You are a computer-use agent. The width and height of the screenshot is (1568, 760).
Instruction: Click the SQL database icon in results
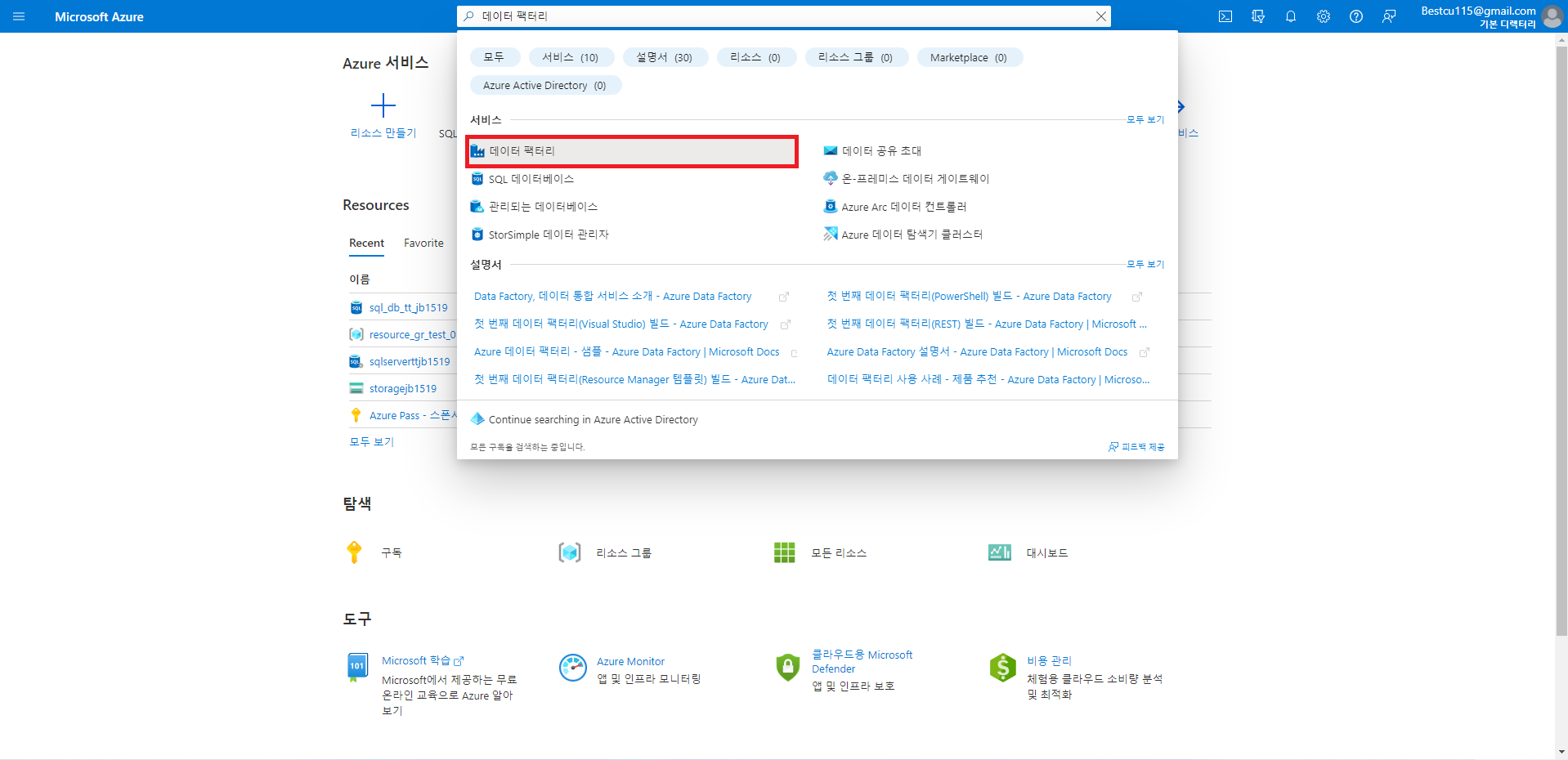coord(477,179)
